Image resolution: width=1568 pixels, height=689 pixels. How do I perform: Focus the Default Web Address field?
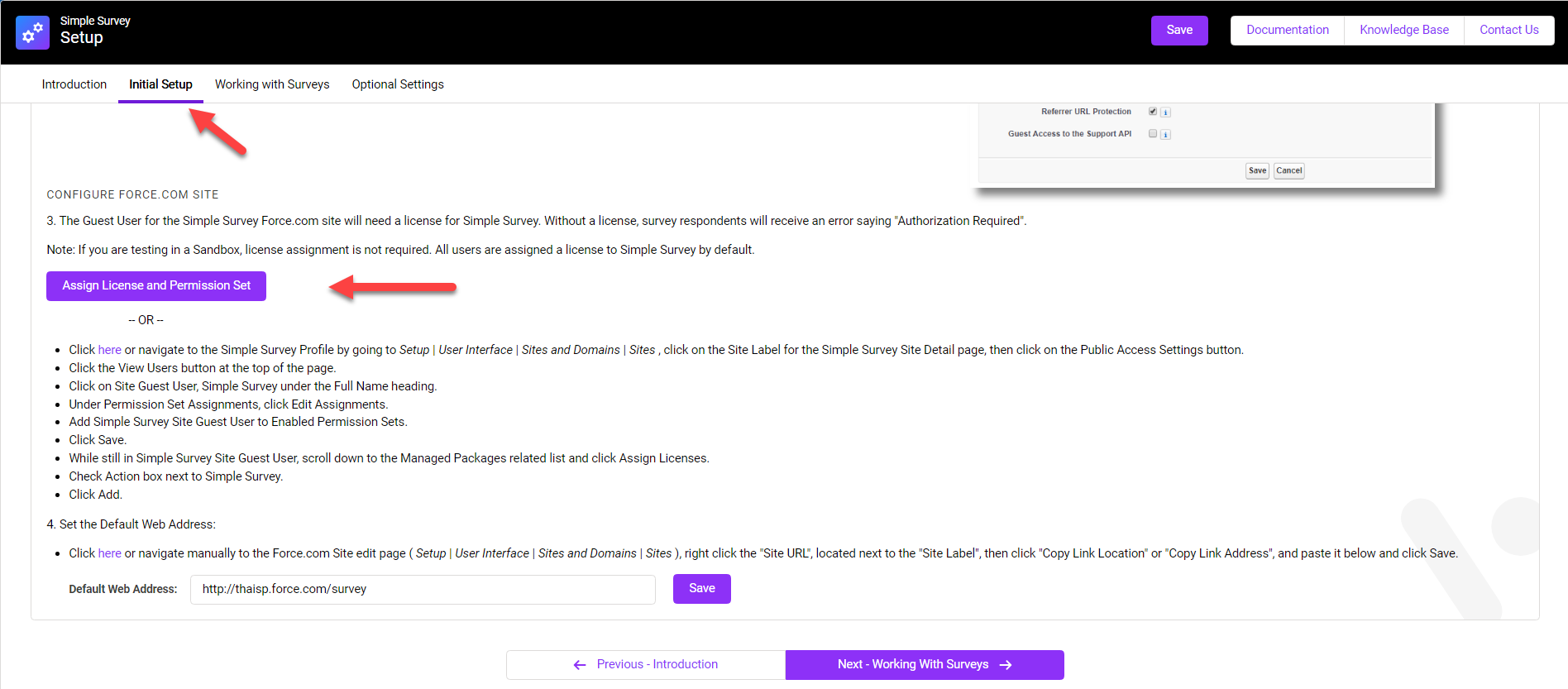coord(423,590)
